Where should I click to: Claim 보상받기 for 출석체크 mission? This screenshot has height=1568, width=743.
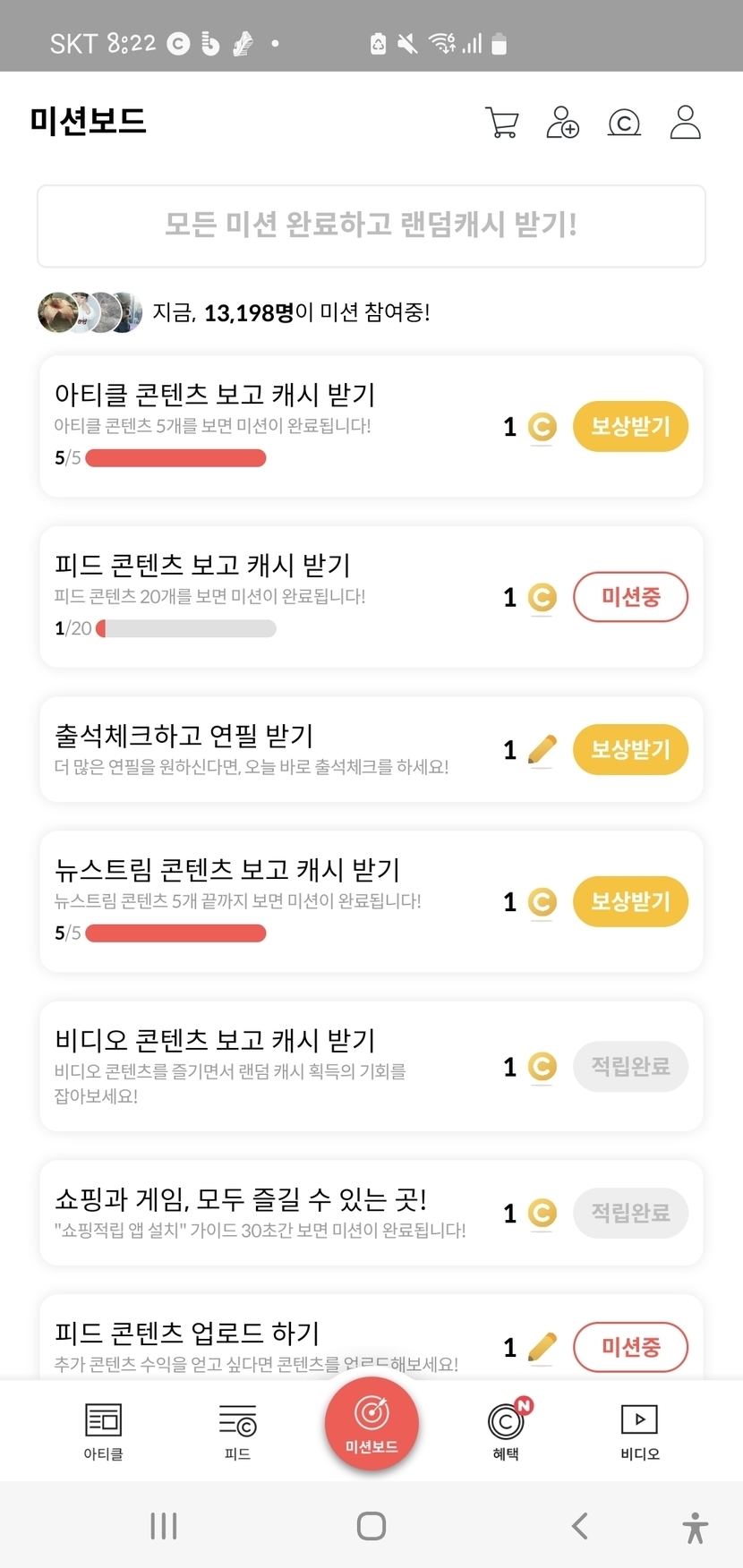630,749
